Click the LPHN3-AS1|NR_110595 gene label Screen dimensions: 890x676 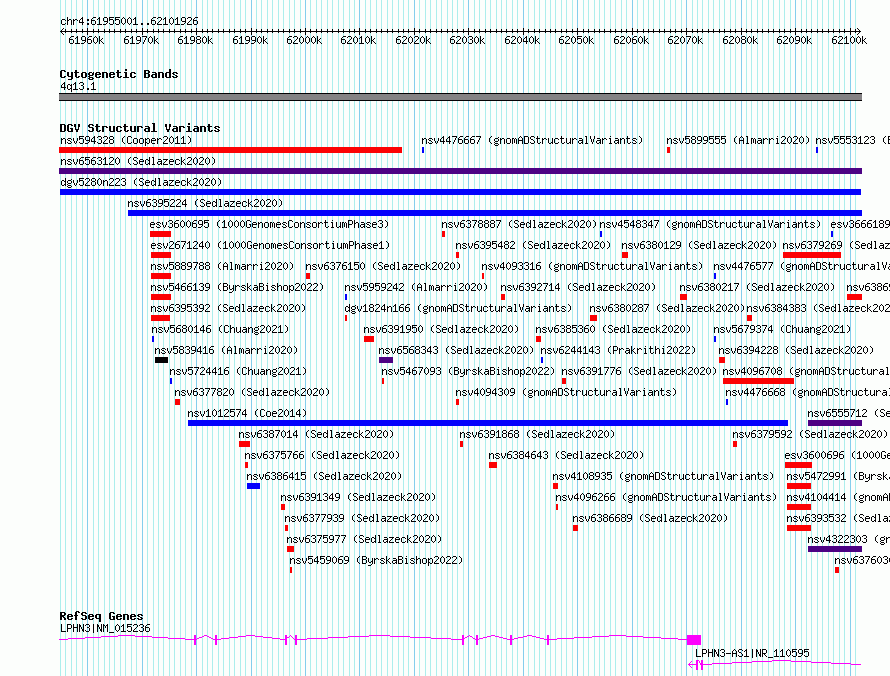[752, 653]
